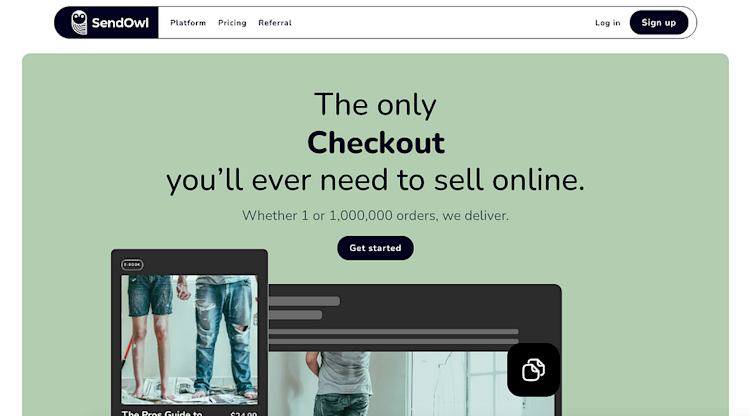Screen dimensions: 750x416
Task: Click the SendOwl wordmark text
Action: (120, 22)
